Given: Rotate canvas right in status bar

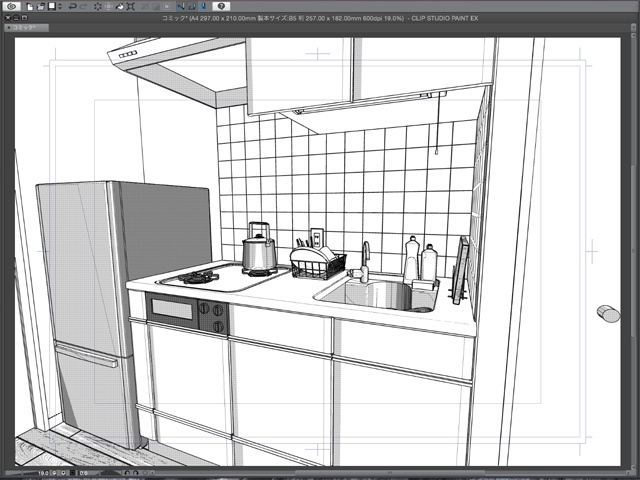Looking at the screenshot, I should [136, 473].
